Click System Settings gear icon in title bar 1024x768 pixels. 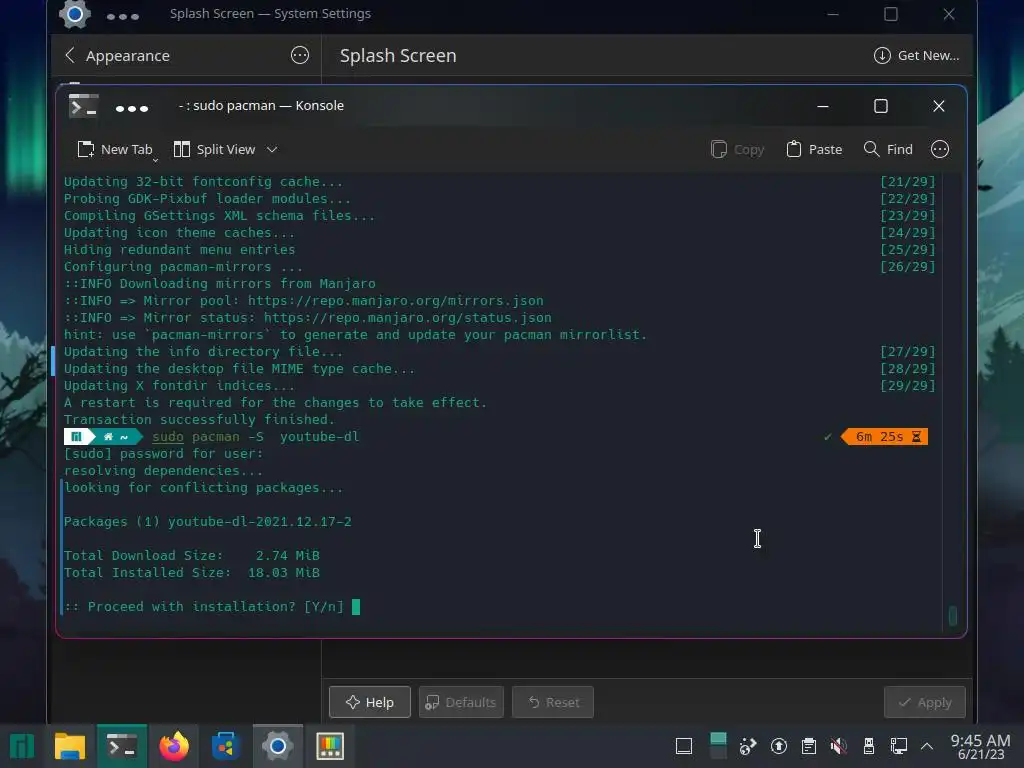point(74,14)
